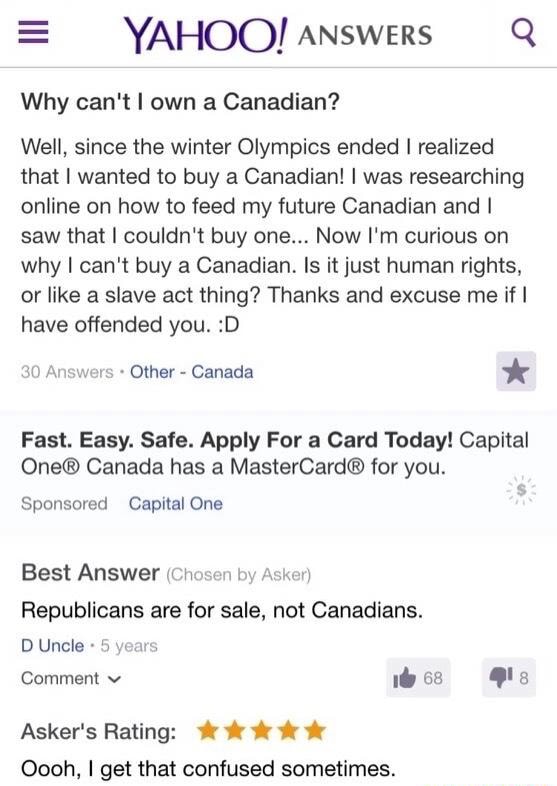The image size is (557, 786).
Task: Click the 68 upvote count
Action: (x=433, y=678)
